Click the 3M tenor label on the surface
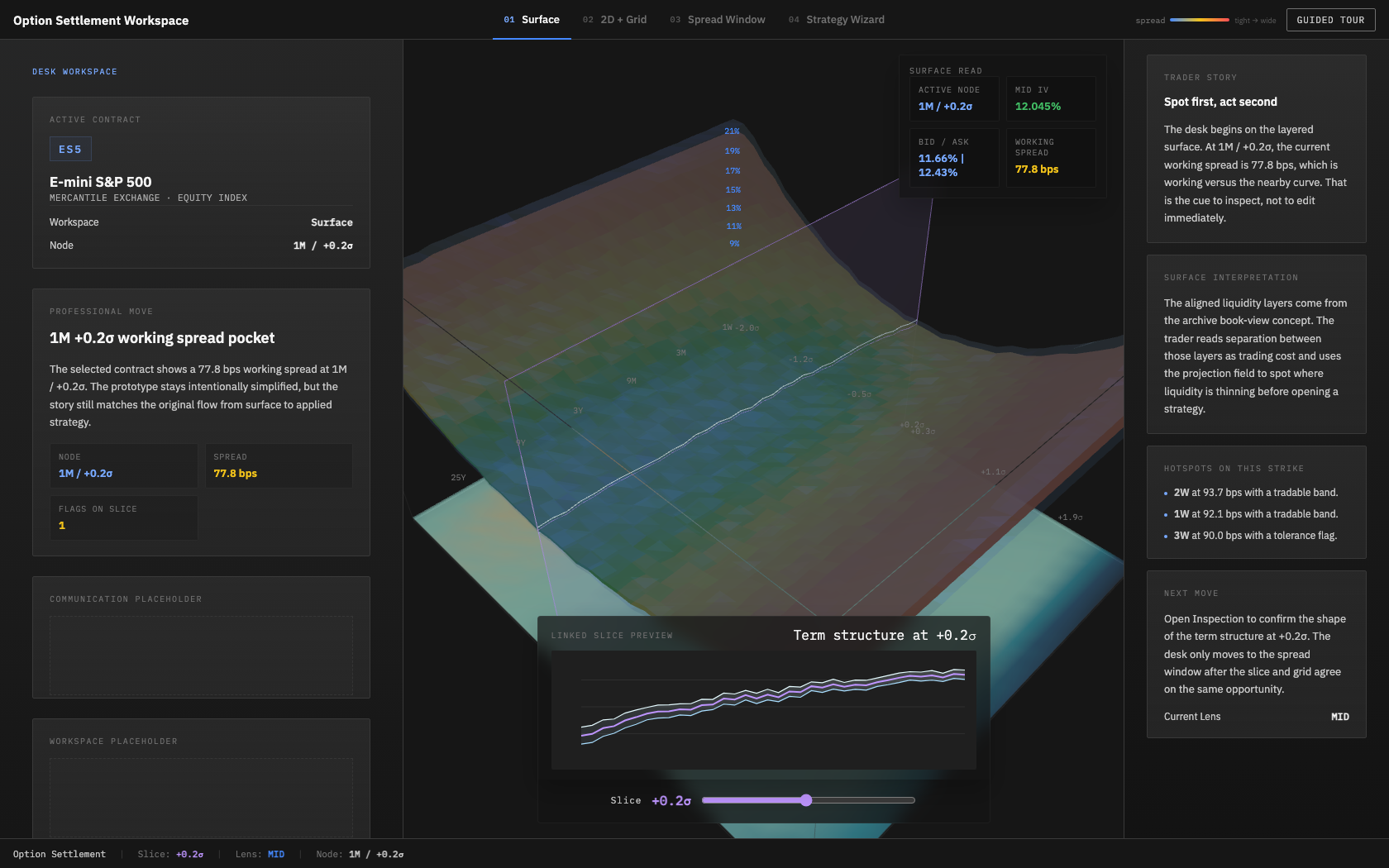The width and height of the screenshot is (1389, 868). pos(681,353)
